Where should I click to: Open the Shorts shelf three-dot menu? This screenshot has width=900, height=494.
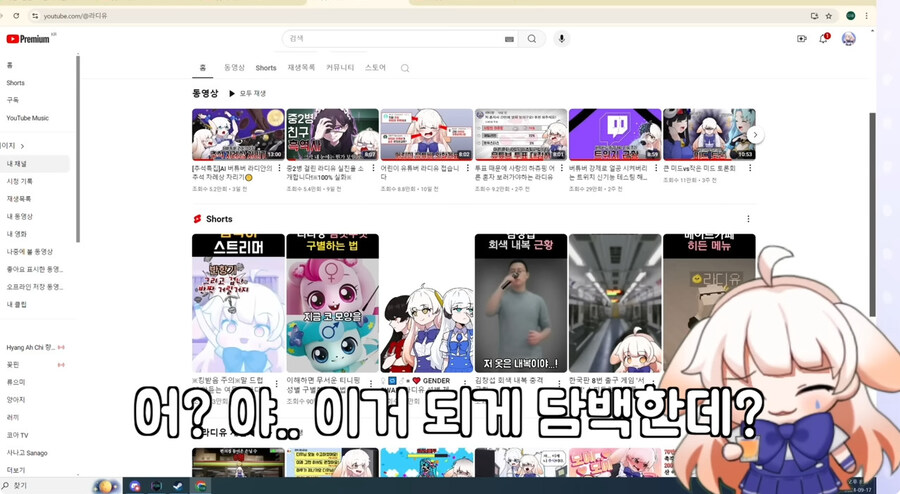click(748, 219)
